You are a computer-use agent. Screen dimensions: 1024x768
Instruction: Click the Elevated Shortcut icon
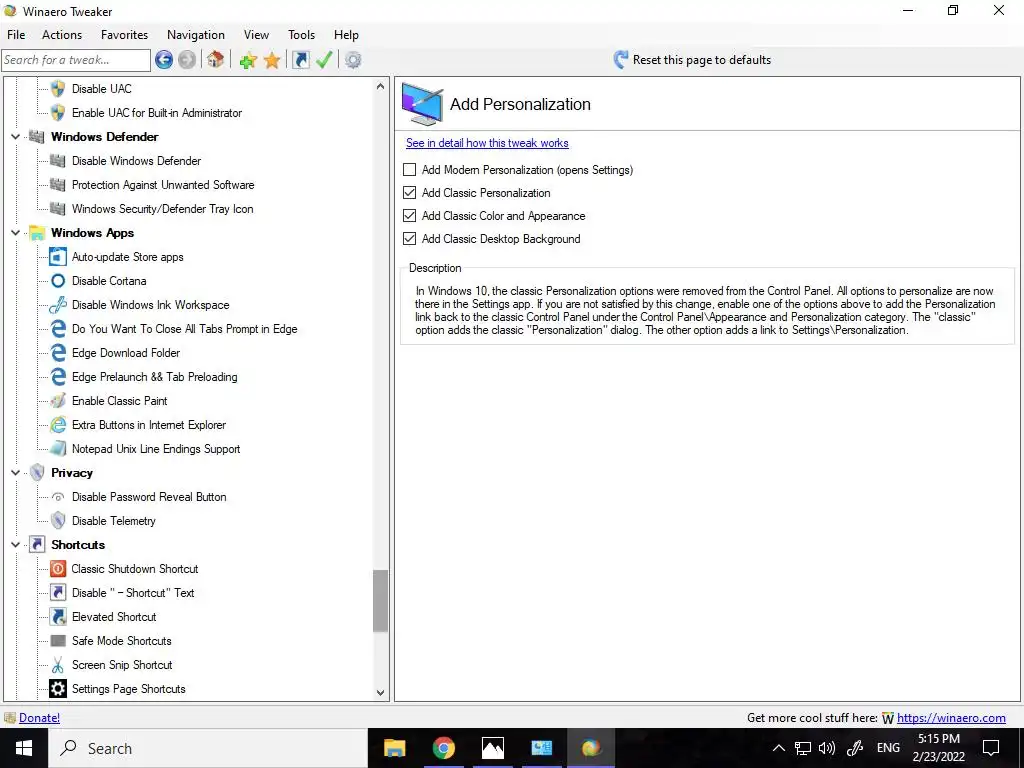point(58,616)
